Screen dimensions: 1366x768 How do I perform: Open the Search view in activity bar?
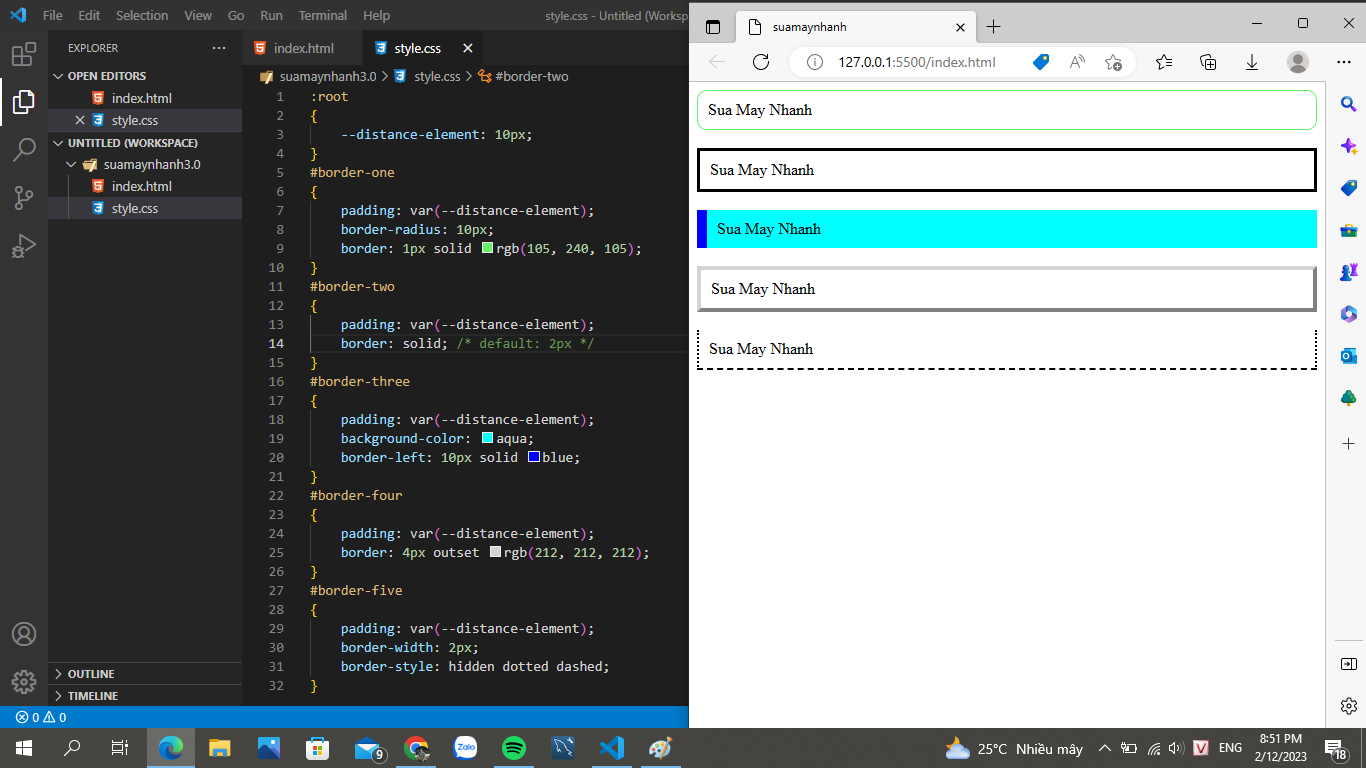(24, 150)
